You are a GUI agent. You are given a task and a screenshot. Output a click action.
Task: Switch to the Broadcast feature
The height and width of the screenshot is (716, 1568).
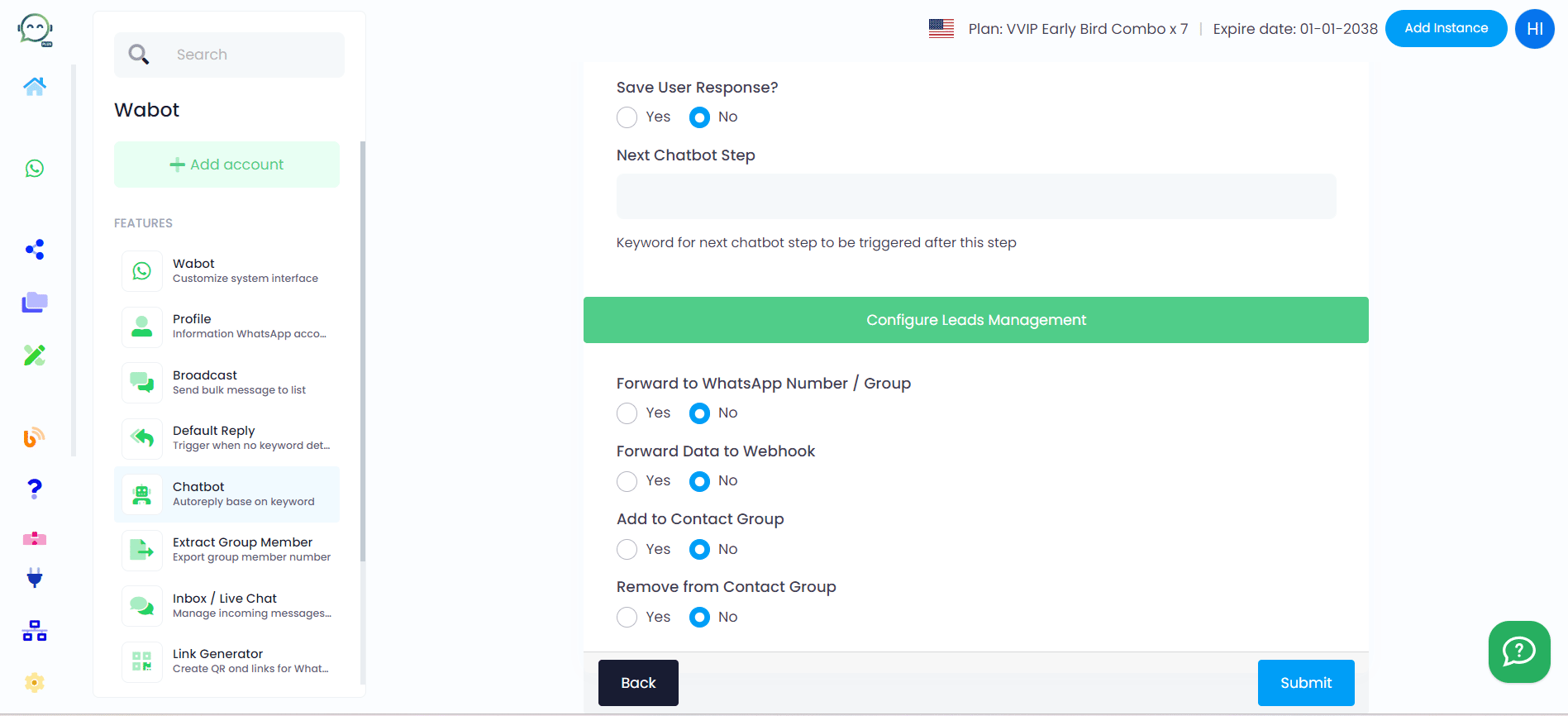point(227,382)
